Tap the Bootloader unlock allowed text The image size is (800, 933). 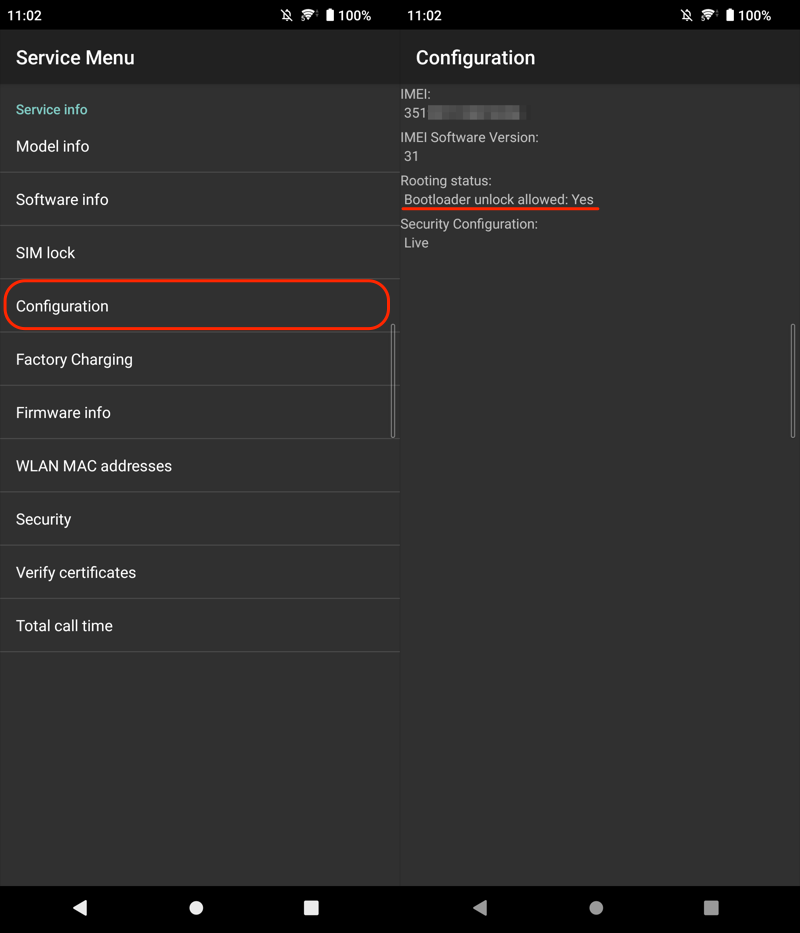[x=498, y=200]
